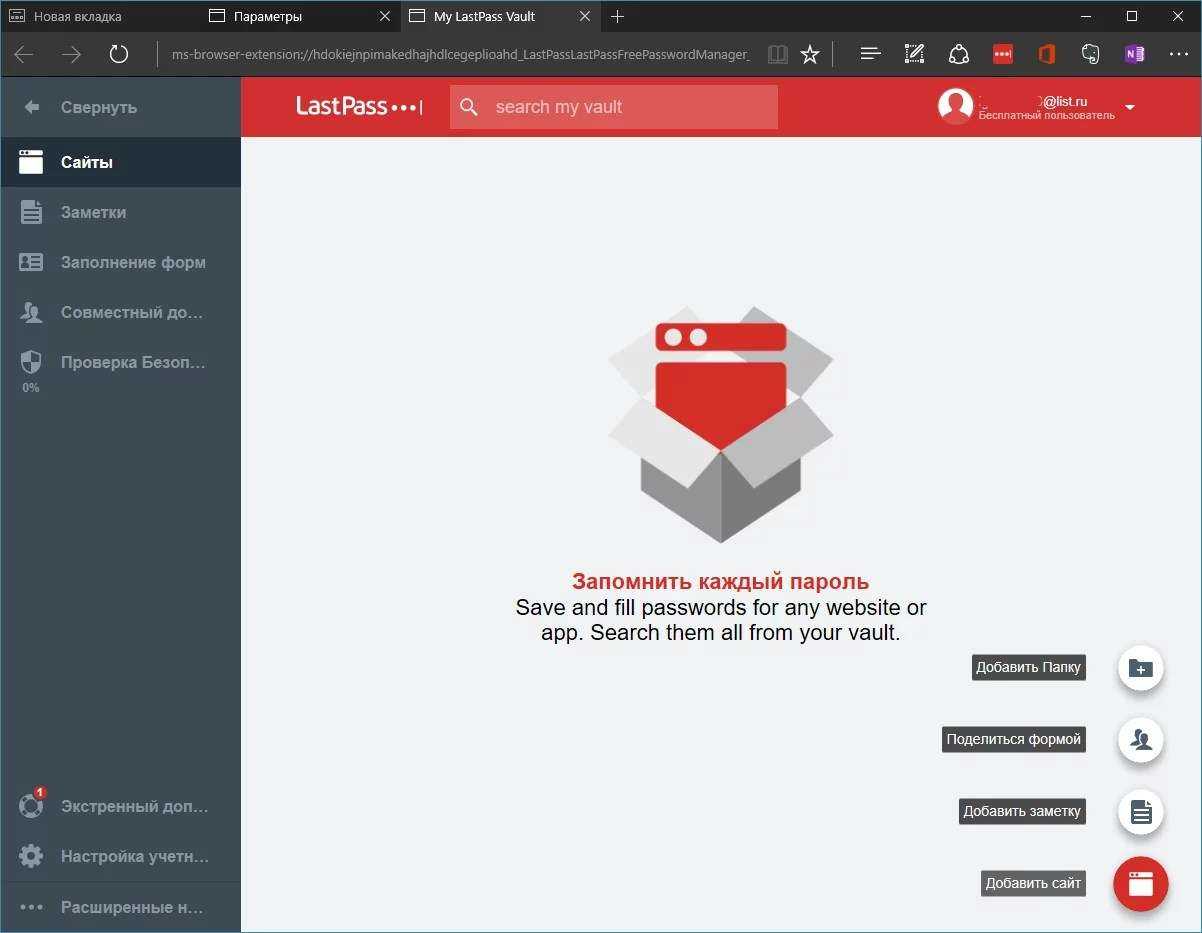Click the Add Note round icon
Image resolution: width=1202 pixels, height=933 pixels.
coord(1140,812)
